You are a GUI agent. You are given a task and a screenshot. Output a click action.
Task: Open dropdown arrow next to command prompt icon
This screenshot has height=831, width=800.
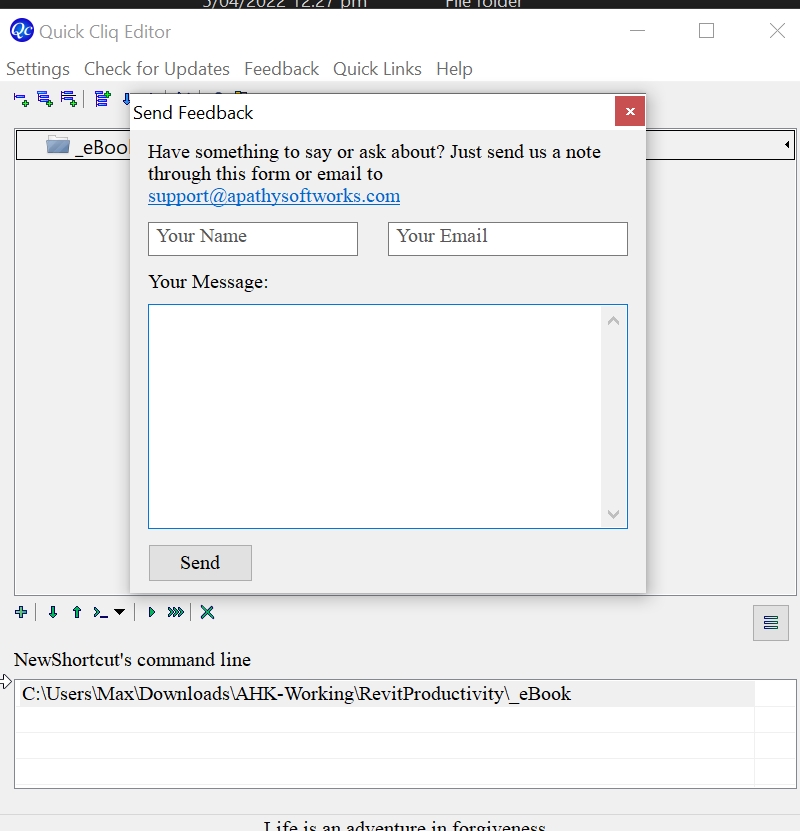tap(119, 612)
